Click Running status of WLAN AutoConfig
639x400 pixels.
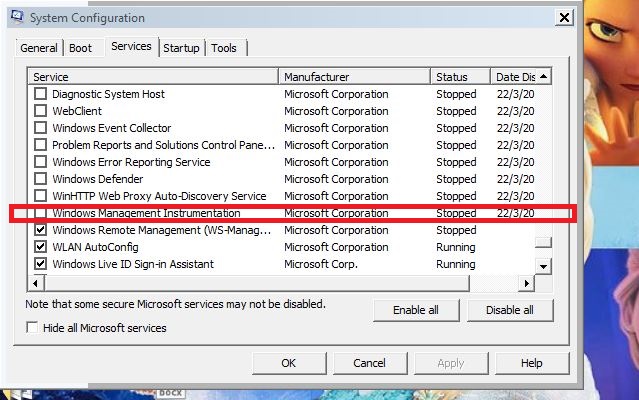[456, 247]
